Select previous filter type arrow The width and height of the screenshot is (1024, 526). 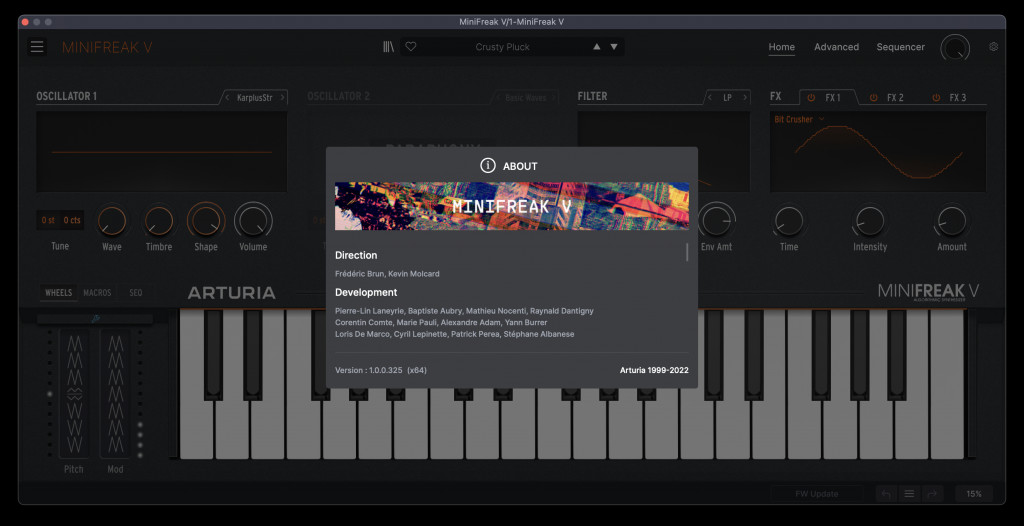pos(710,97)
